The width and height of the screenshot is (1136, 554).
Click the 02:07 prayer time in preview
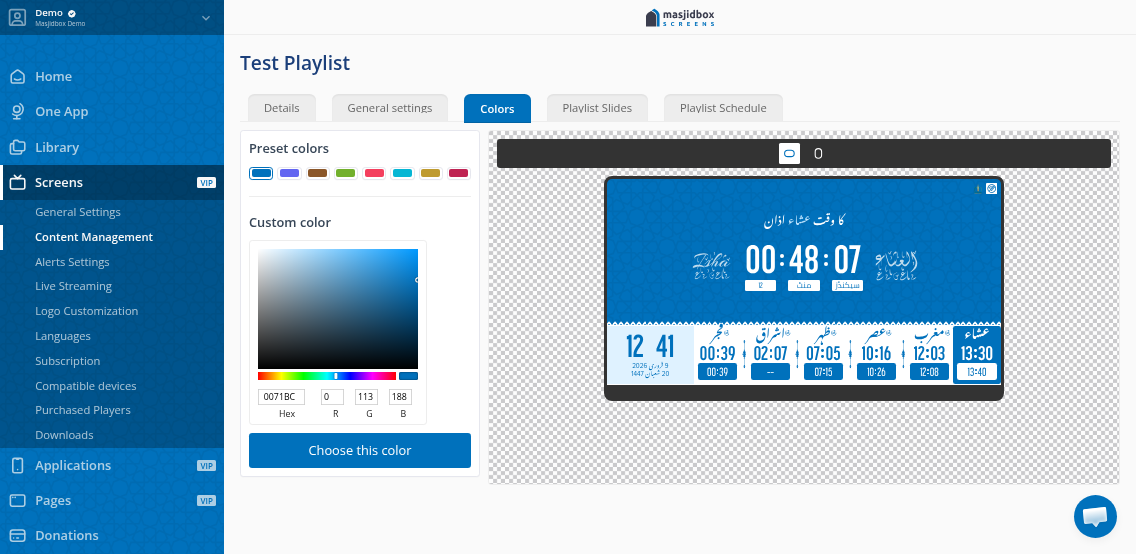click(x=770, y=353)
